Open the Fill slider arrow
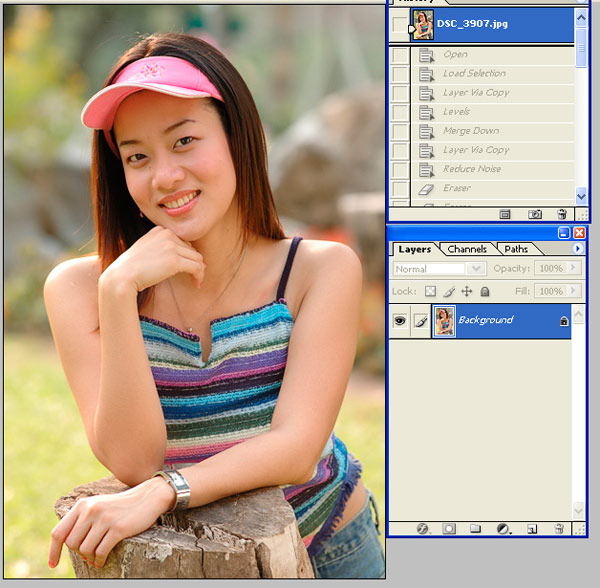 573,290
